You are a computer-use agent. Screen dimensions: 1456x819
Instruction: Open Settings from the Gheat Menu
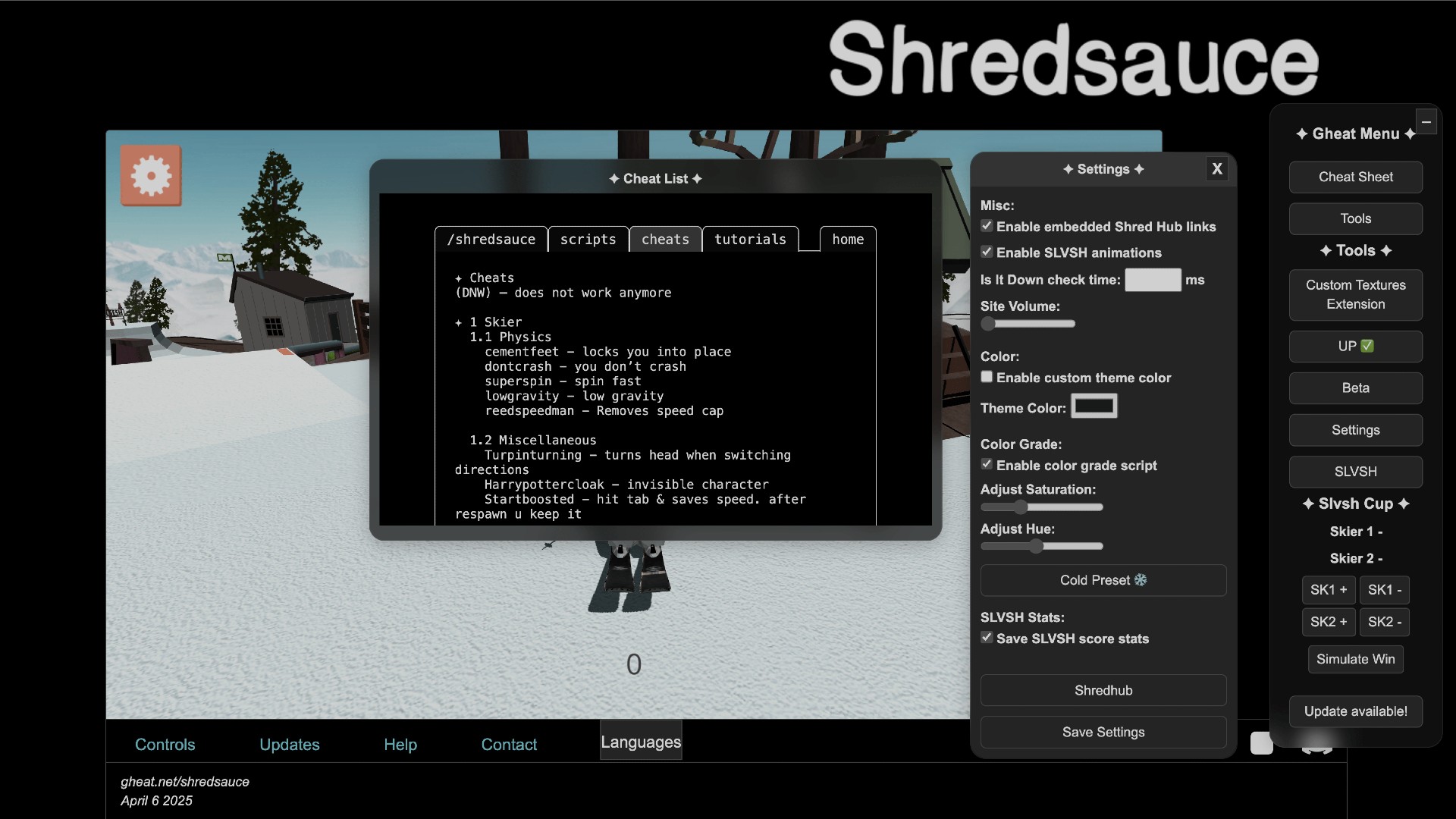1355,430
